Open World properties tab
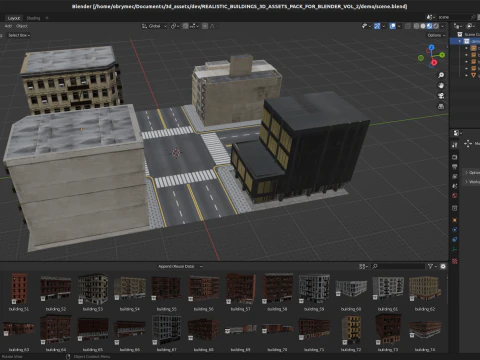Viewport: 480px width, 360px height. point(455,196)
